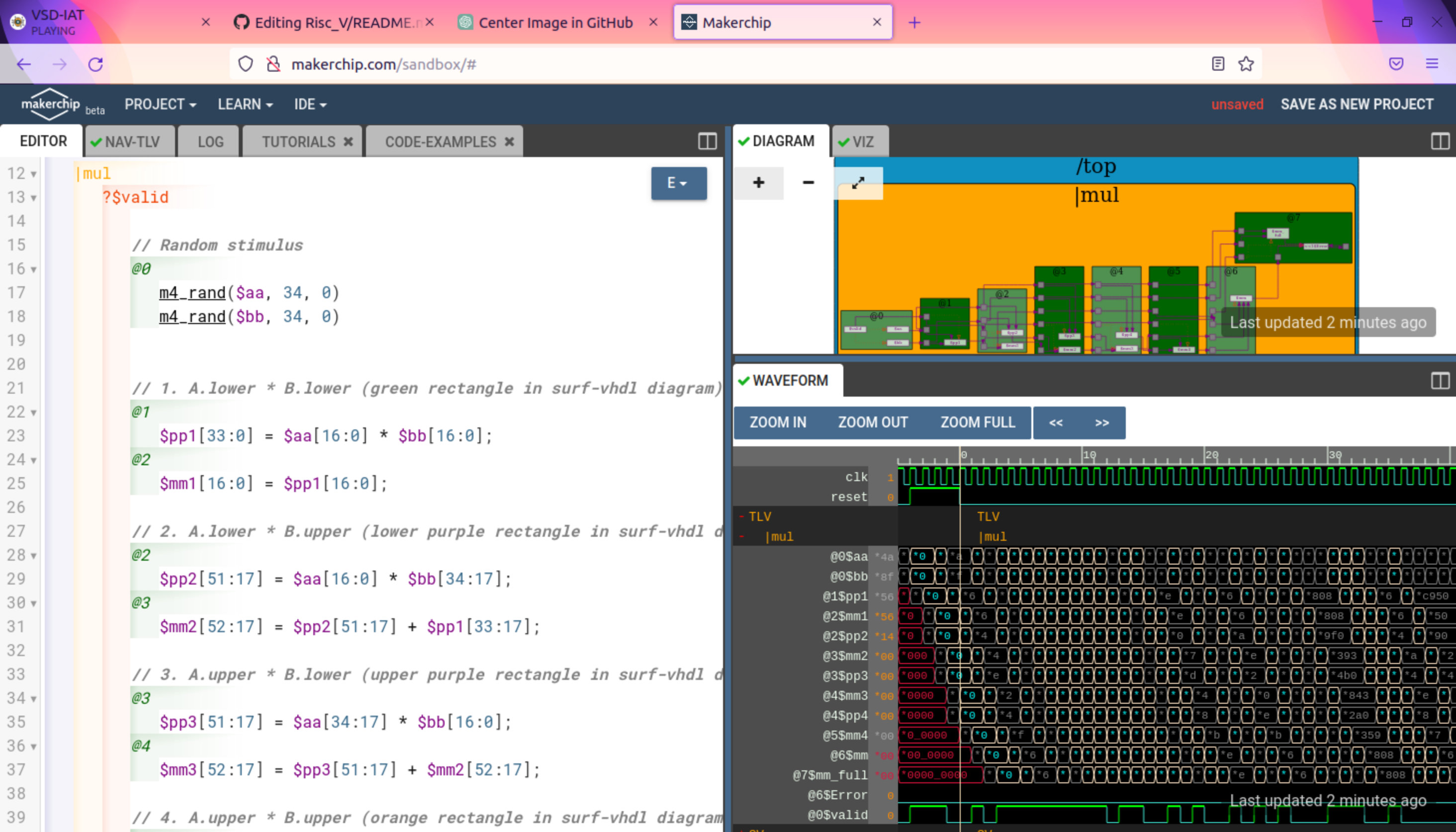The width and height of the screenshot is (1456, 832).
Task: Click SAVE AS NEW PROJECT link
Action: 1356,104
